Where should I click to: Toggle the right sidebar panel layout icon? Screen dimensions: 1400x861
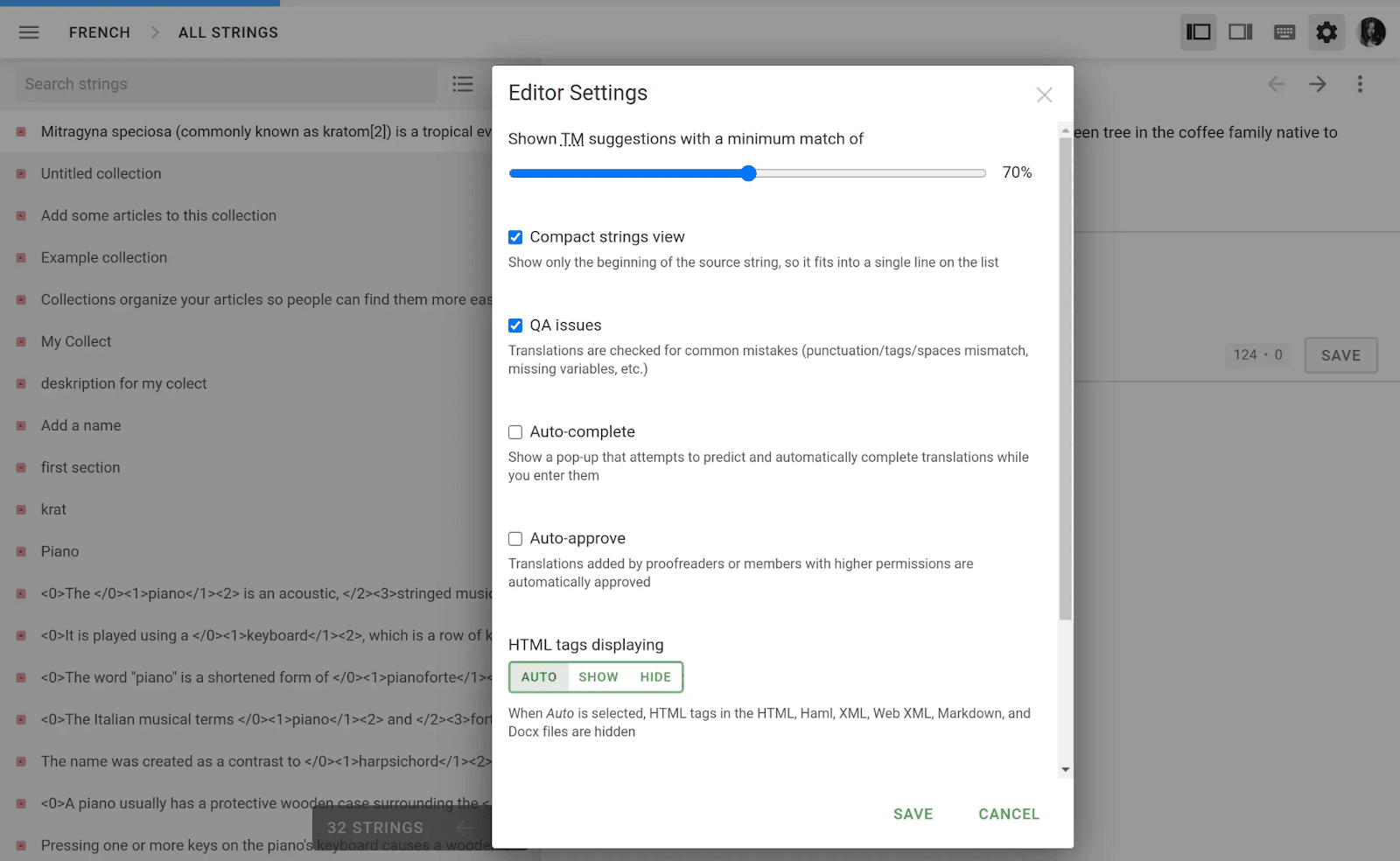click(1240, 32)
